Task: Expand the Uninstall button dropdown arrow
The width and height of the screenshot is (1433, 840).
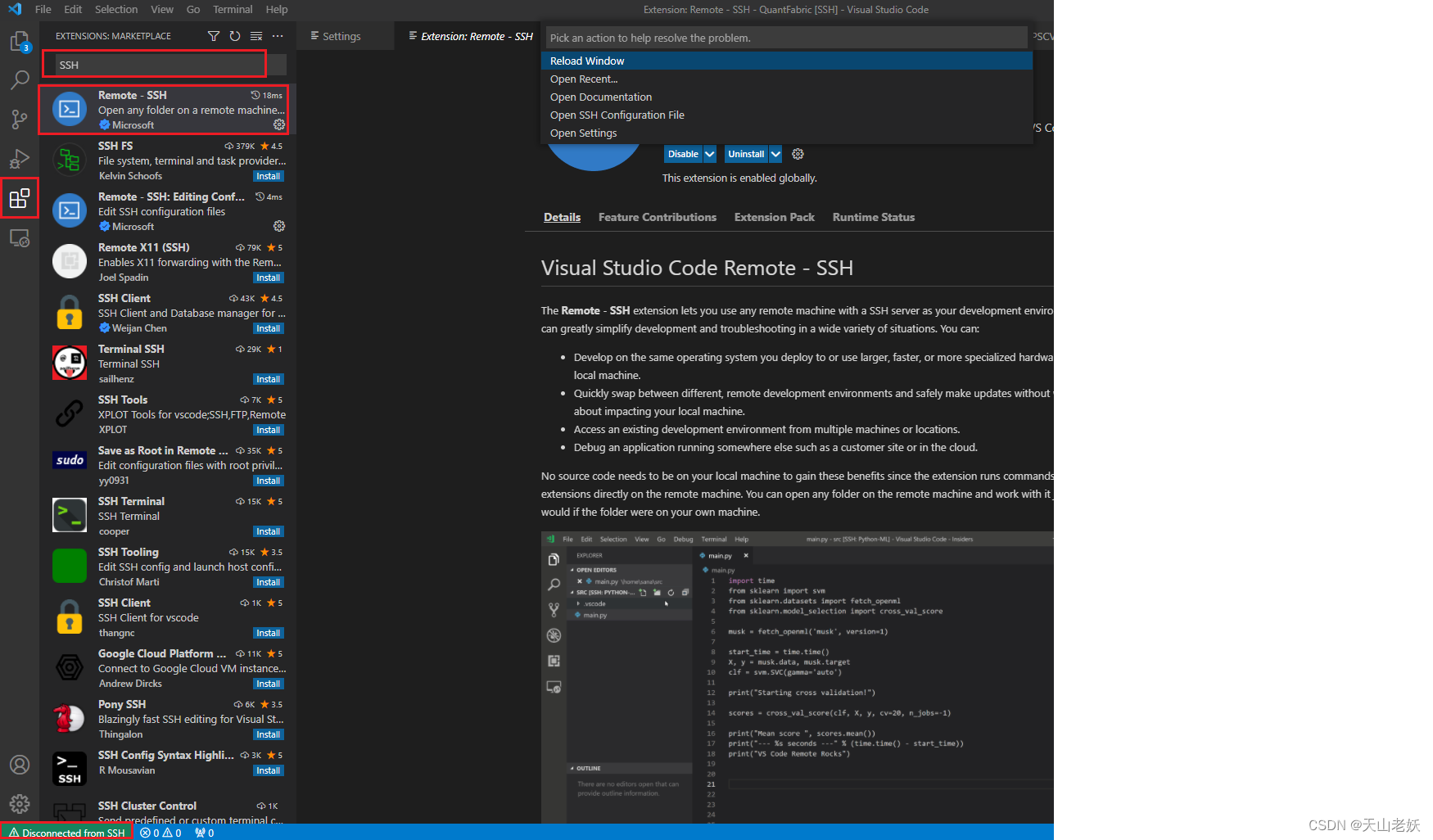Action: coord(775,154)
